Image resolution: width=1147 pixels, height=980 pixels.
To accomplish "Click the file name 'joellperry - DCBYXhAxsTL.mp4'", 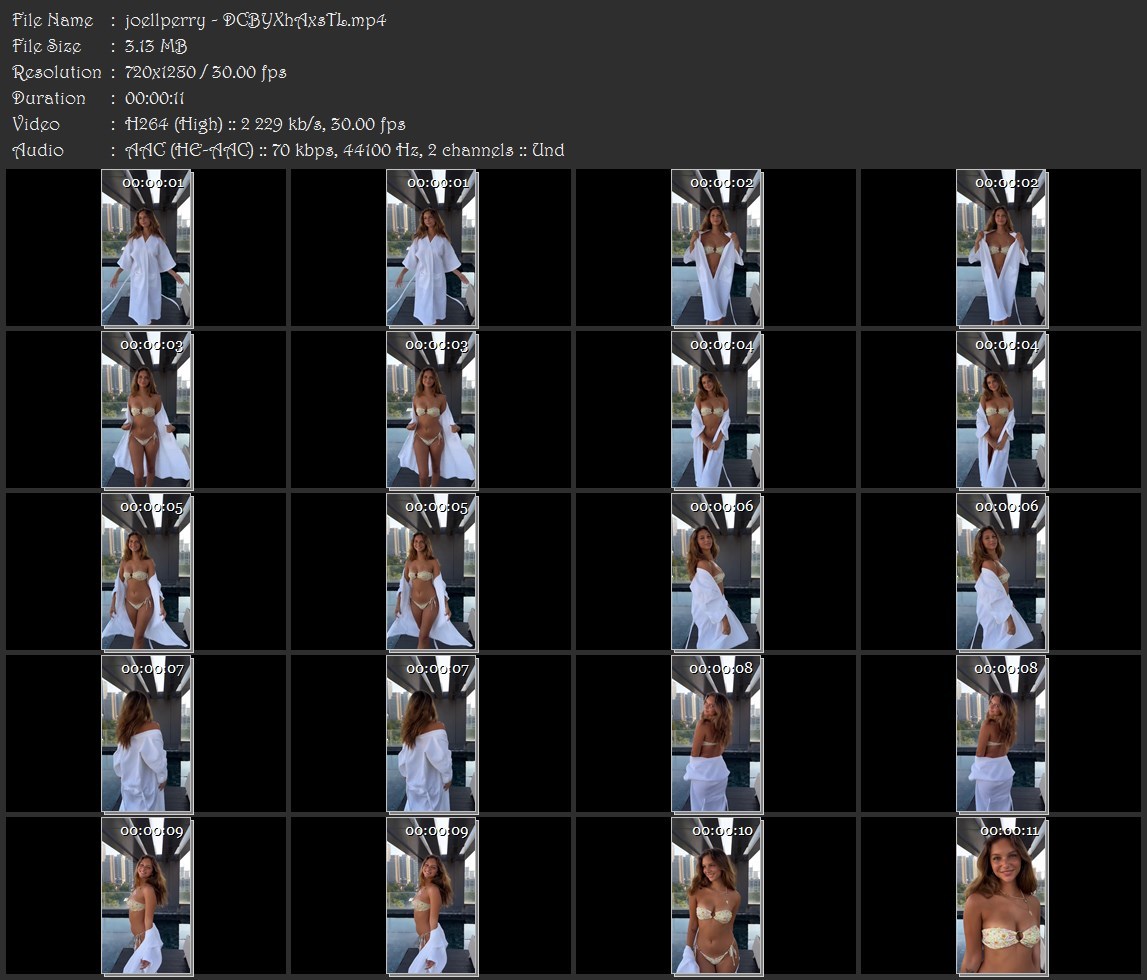I will (255, 20).
